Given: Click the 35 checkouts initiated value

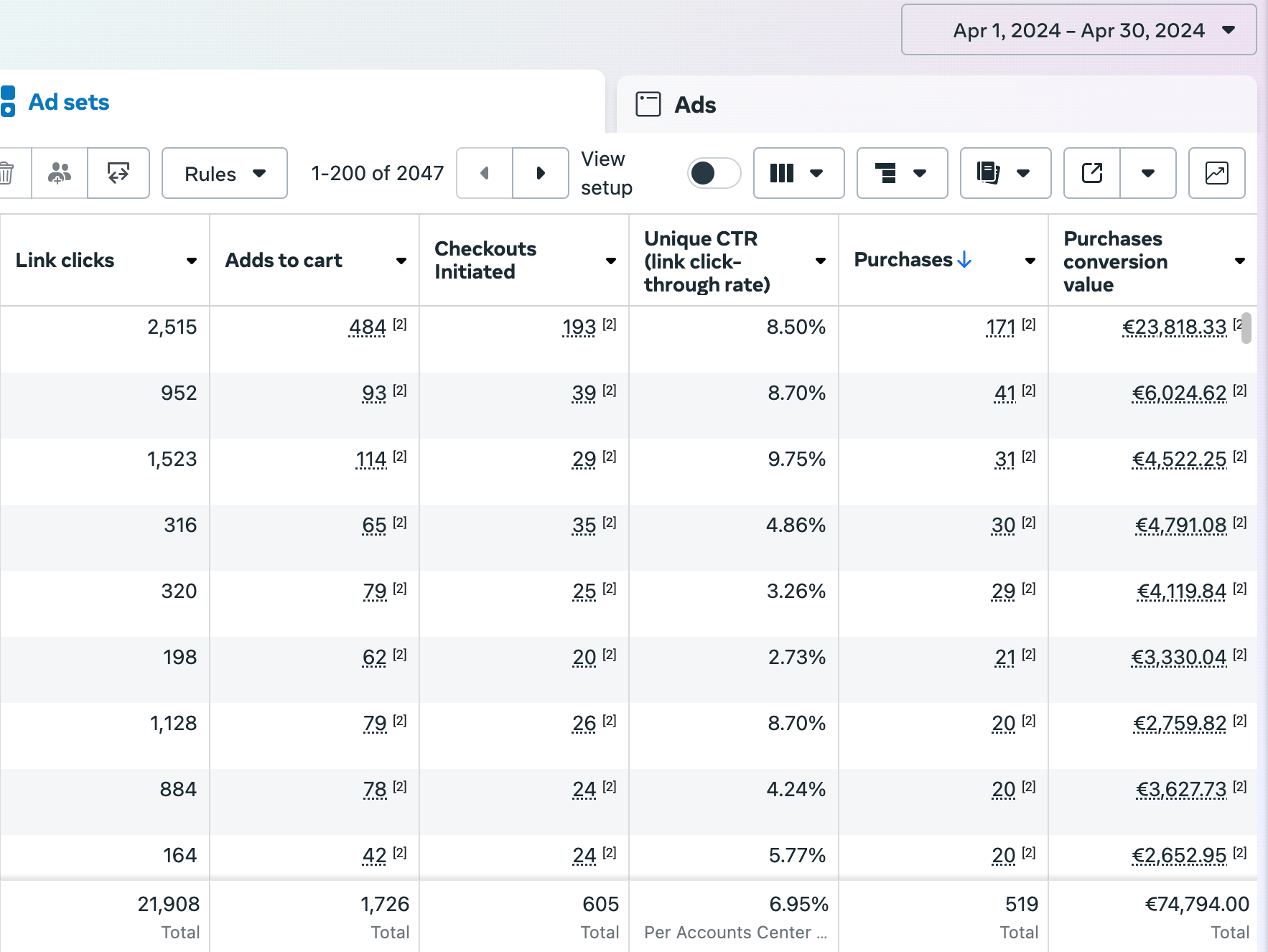Looking at the screenshot, I should 584,526.
